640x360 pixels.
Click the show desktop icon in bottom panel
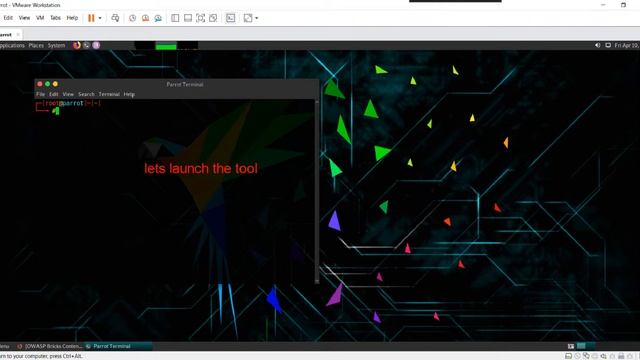coord(571,346)
